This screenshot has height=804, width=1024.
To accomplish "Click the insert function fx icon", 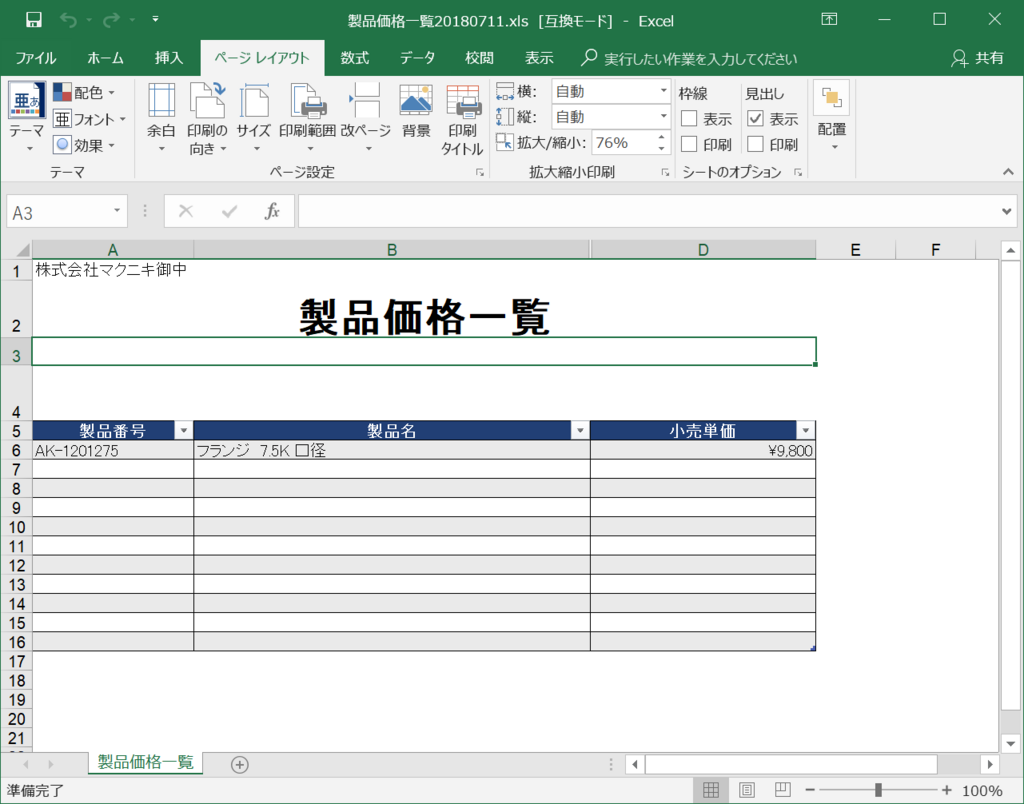I will pyautogui.click(x=272, y=211).
